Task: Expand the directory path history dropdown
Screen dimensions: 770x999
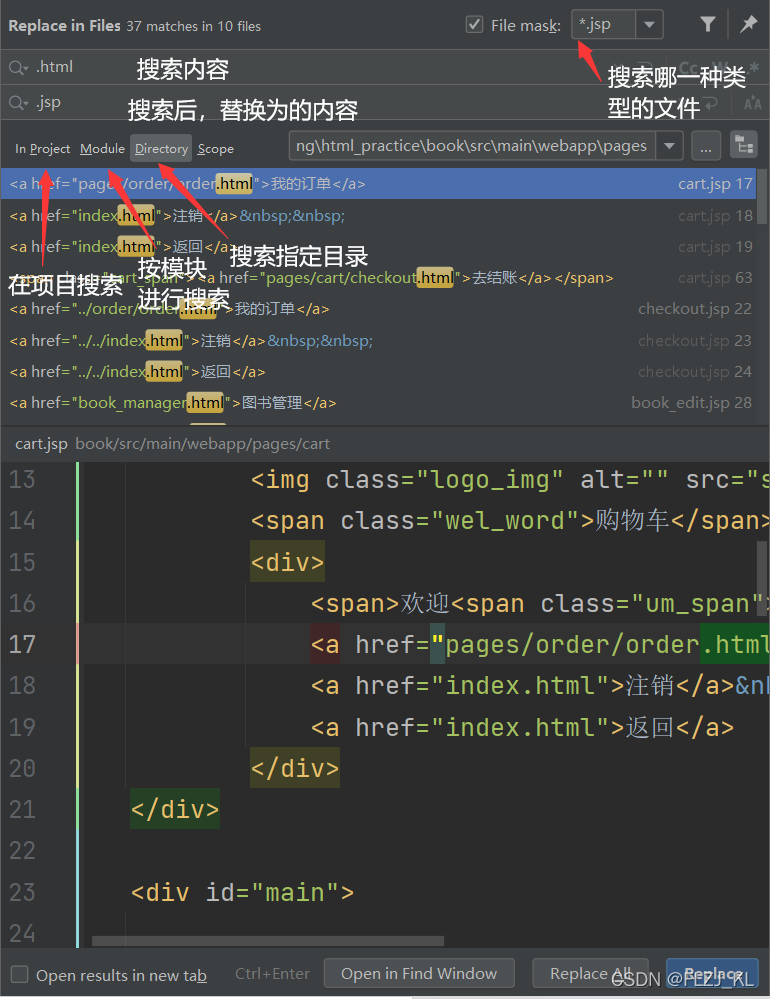Action: pos(669,146)
